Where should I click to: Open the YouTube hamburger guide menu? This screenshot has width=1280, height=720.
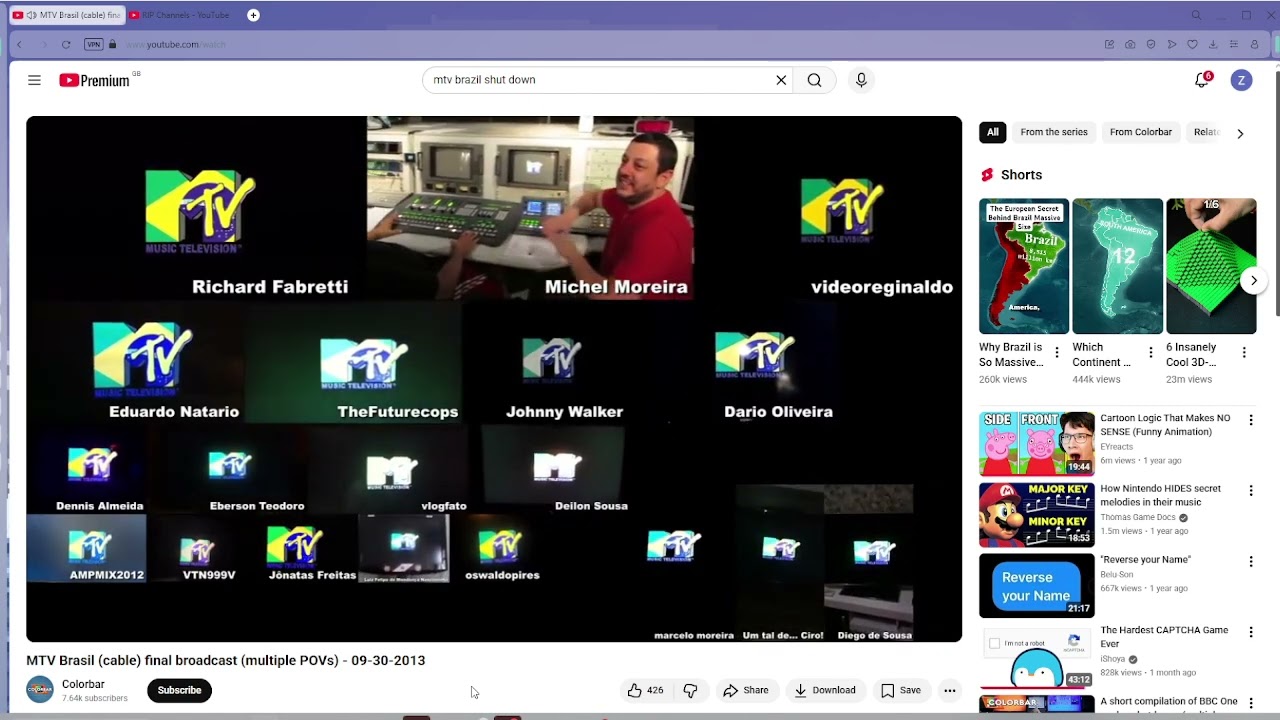[x=34, y=80]
